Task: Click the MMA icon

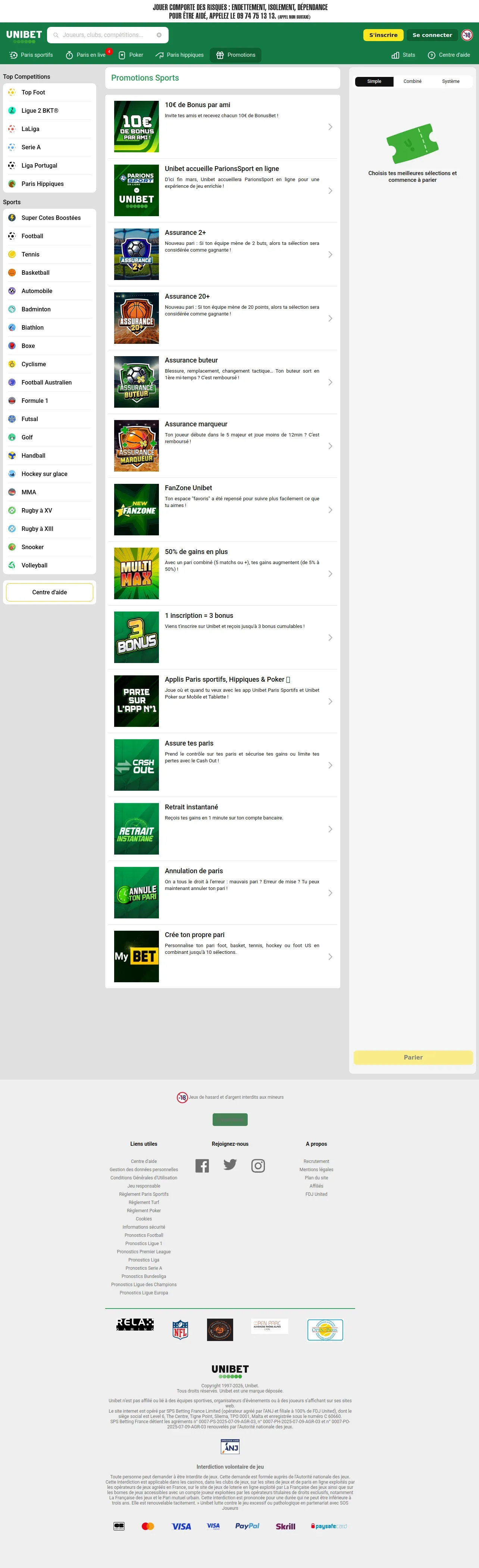Action: tap(12, 492)
